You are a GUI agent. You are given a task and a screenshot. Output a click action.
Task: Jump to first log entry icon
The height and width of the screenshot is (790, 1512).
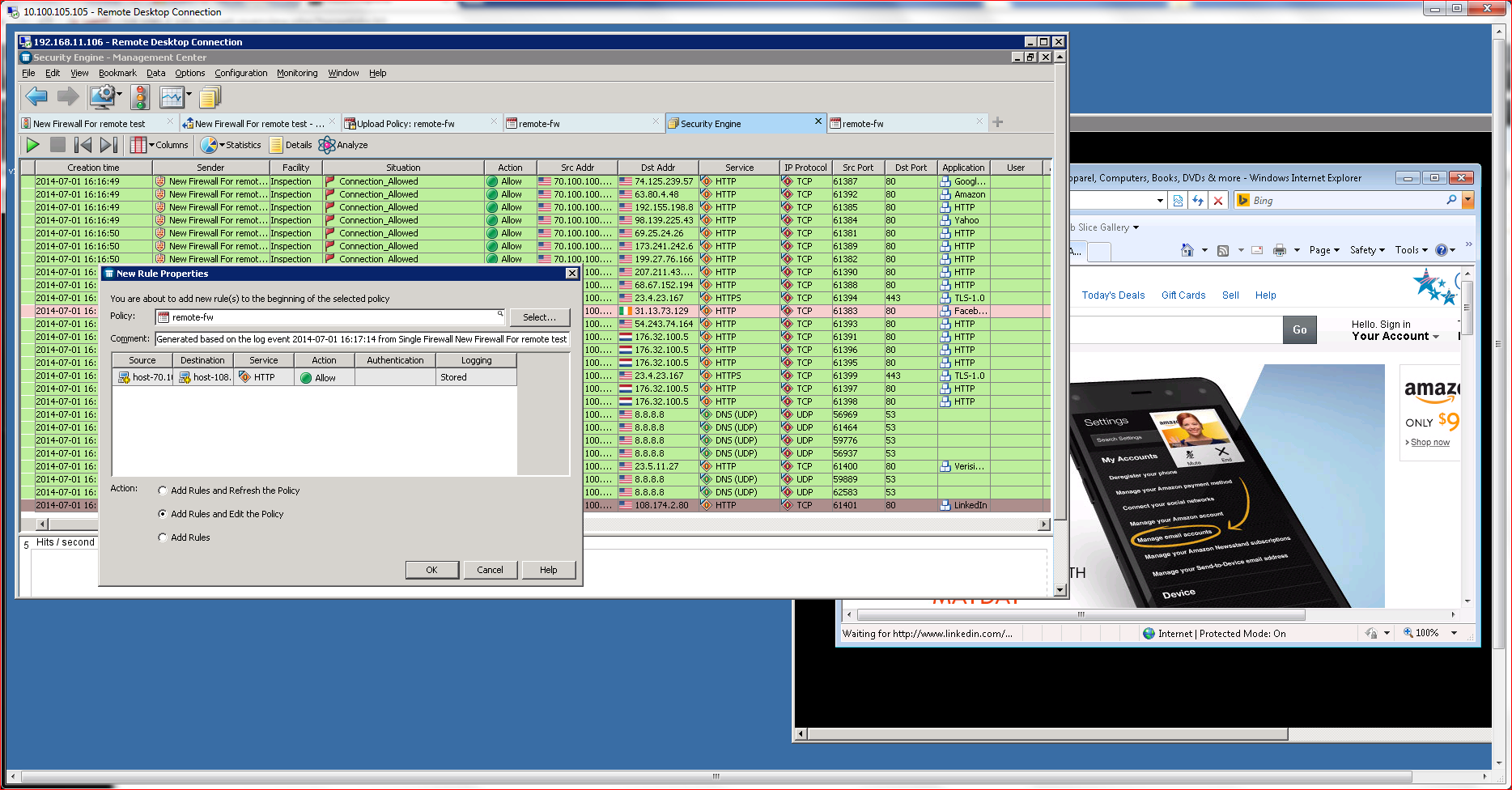pos(83,145)
